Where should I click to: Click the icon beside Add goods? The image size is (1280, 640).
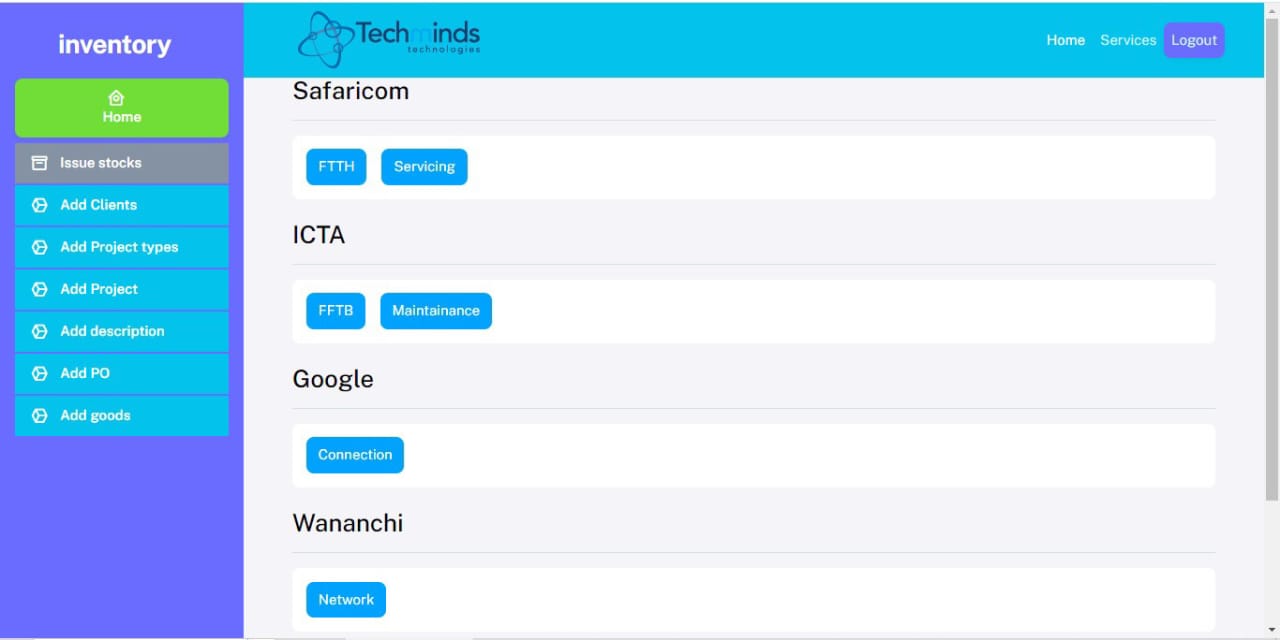point(40,415)
